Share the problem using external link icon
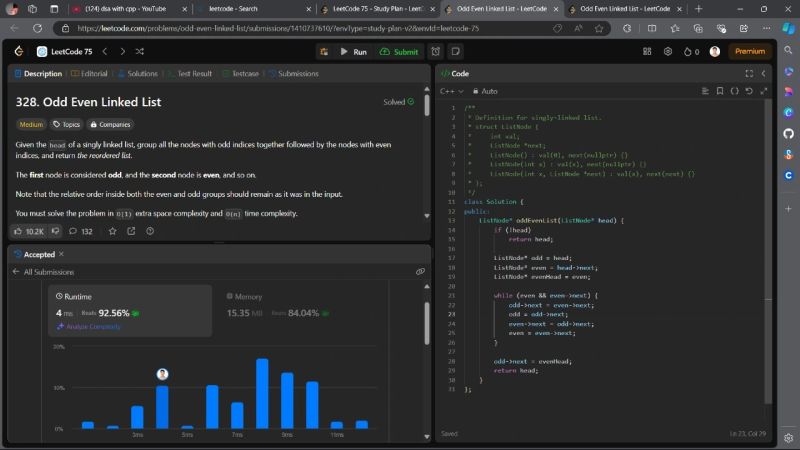This screenshot has width=800, height=450. coord(131,231)
